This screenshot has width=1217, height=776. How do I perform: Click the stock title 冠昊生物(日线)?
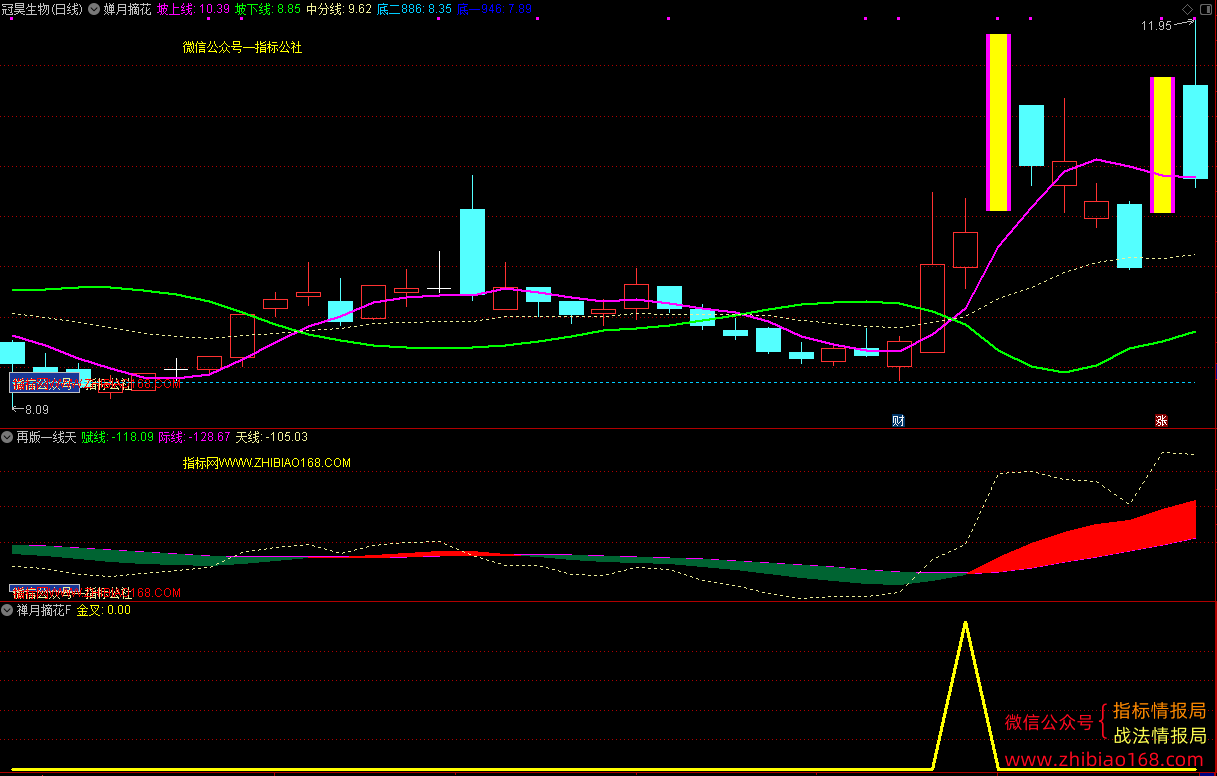coord(43,9)
